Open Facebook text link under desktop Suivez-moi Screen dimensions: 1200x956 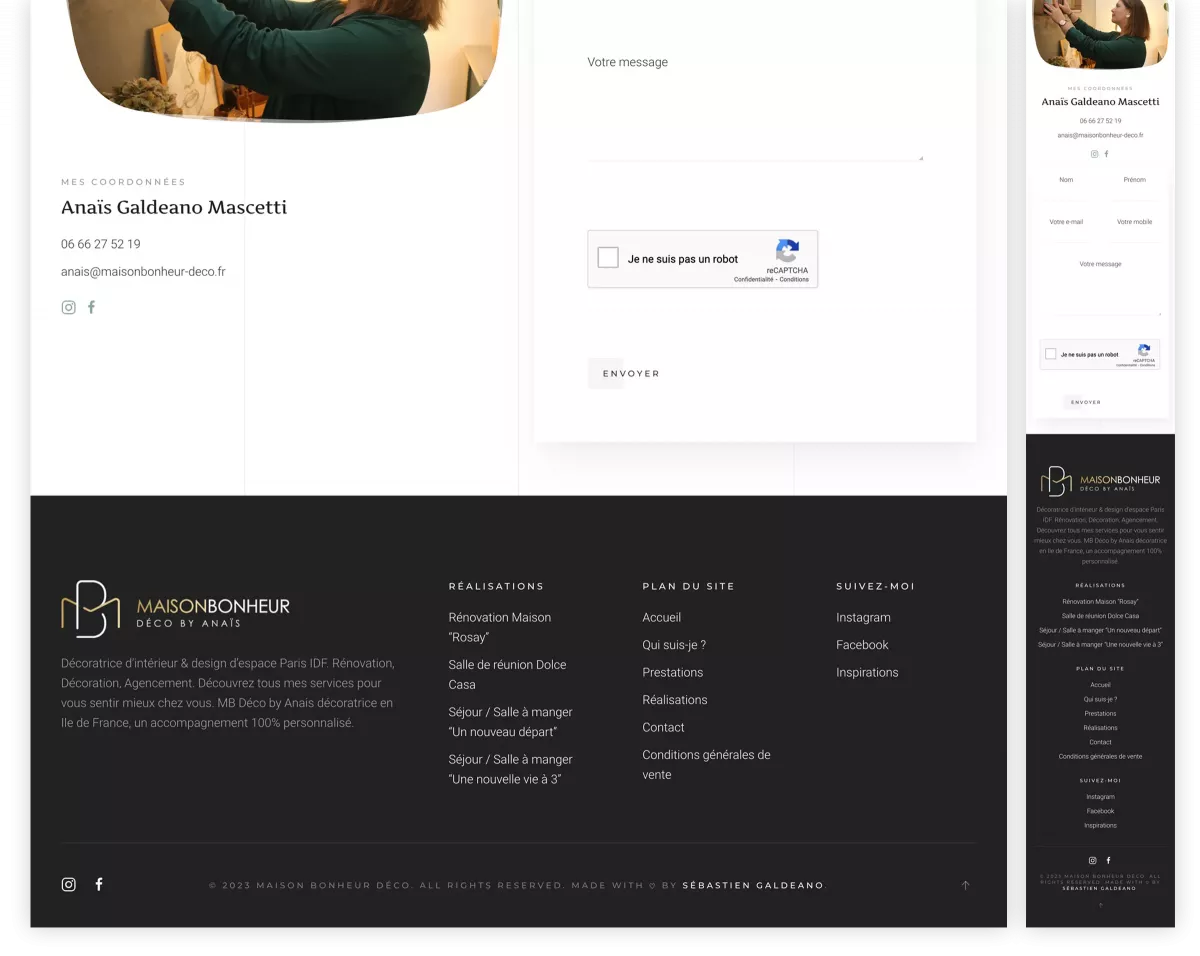tap(862, 645)
